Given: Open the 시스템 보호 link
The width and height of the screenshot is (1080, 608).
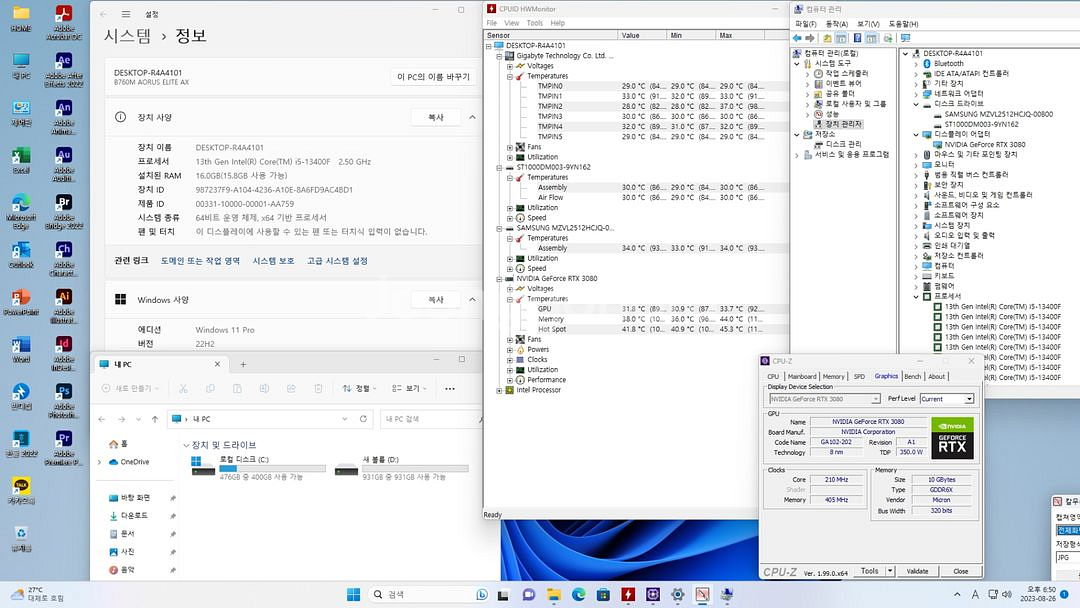Looking at the screenshot, I should (273, 261).
